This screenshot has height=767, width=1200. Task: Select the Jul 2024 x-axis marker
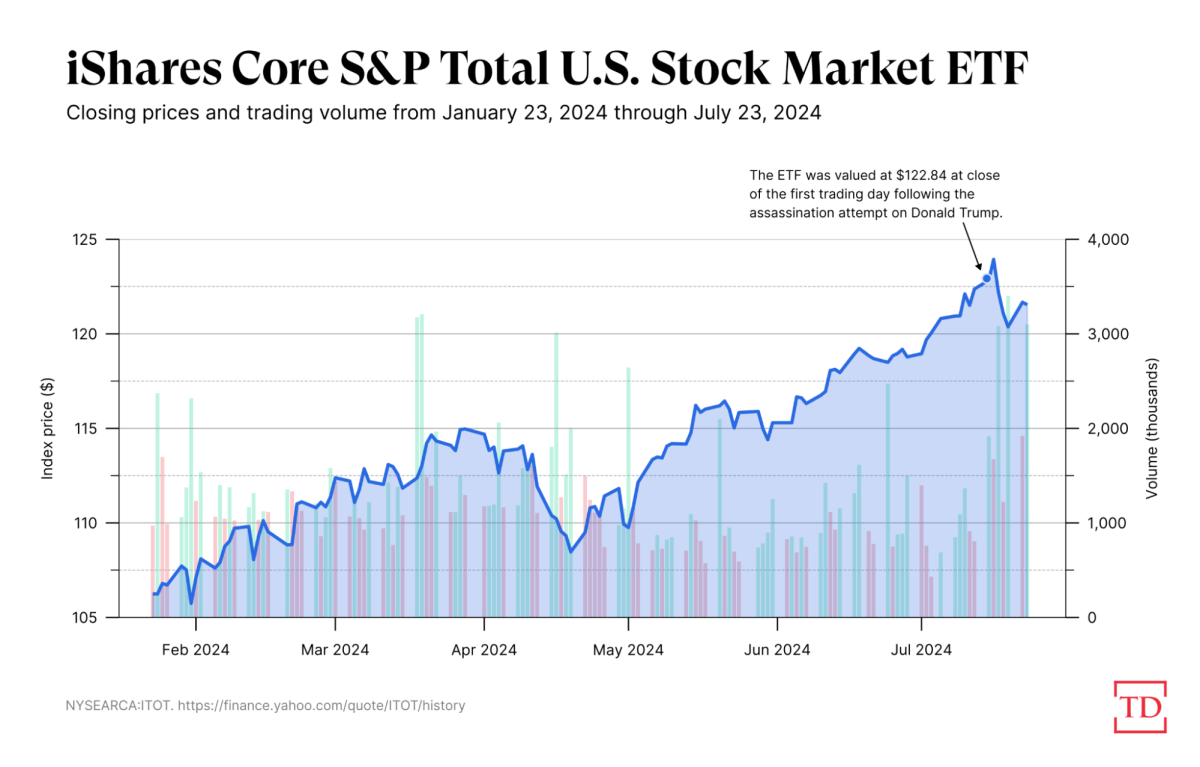point(920,649)
